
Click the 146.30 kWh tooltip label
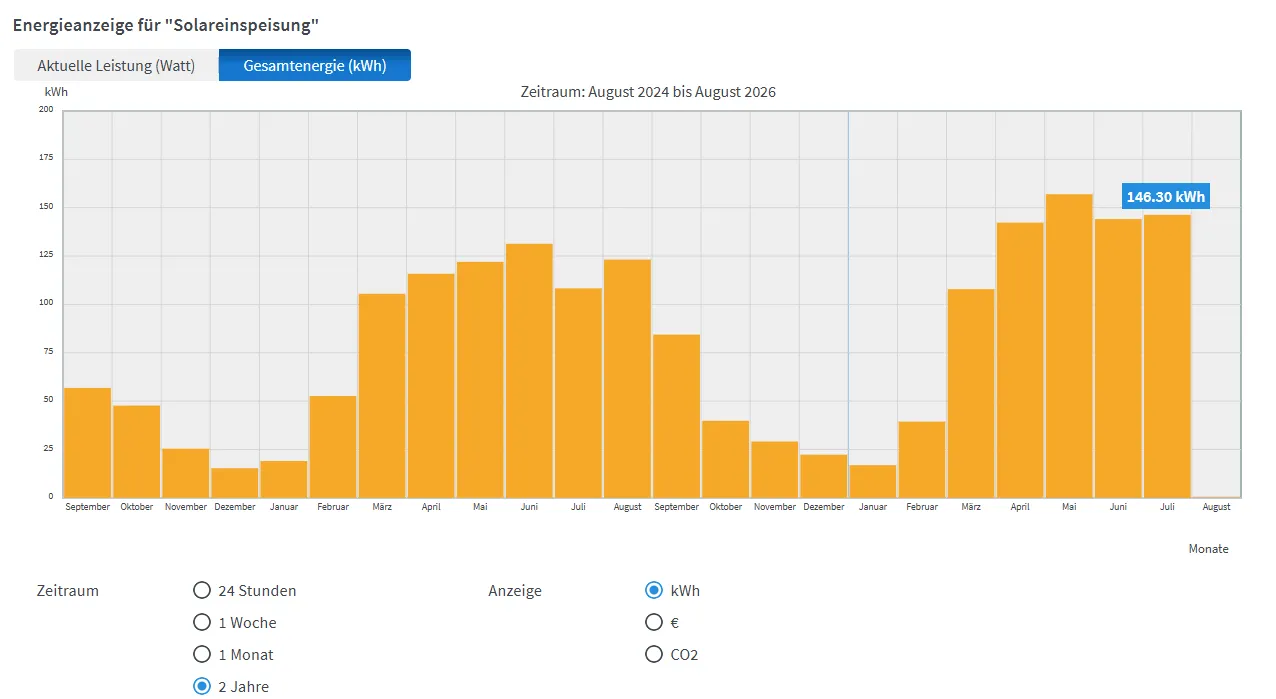pyautogui.click(x=1166, y=197)
